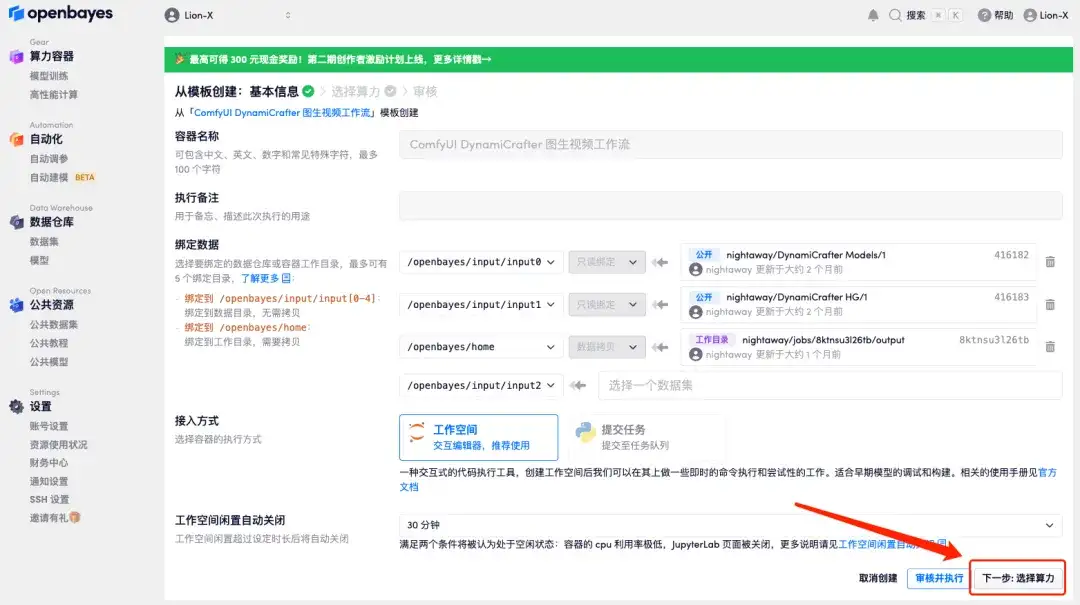Viewport: 1080px width, 605px height.
Task: Open the ComfyUI DynamiCrafter template link
Action: tap(282, 112)
